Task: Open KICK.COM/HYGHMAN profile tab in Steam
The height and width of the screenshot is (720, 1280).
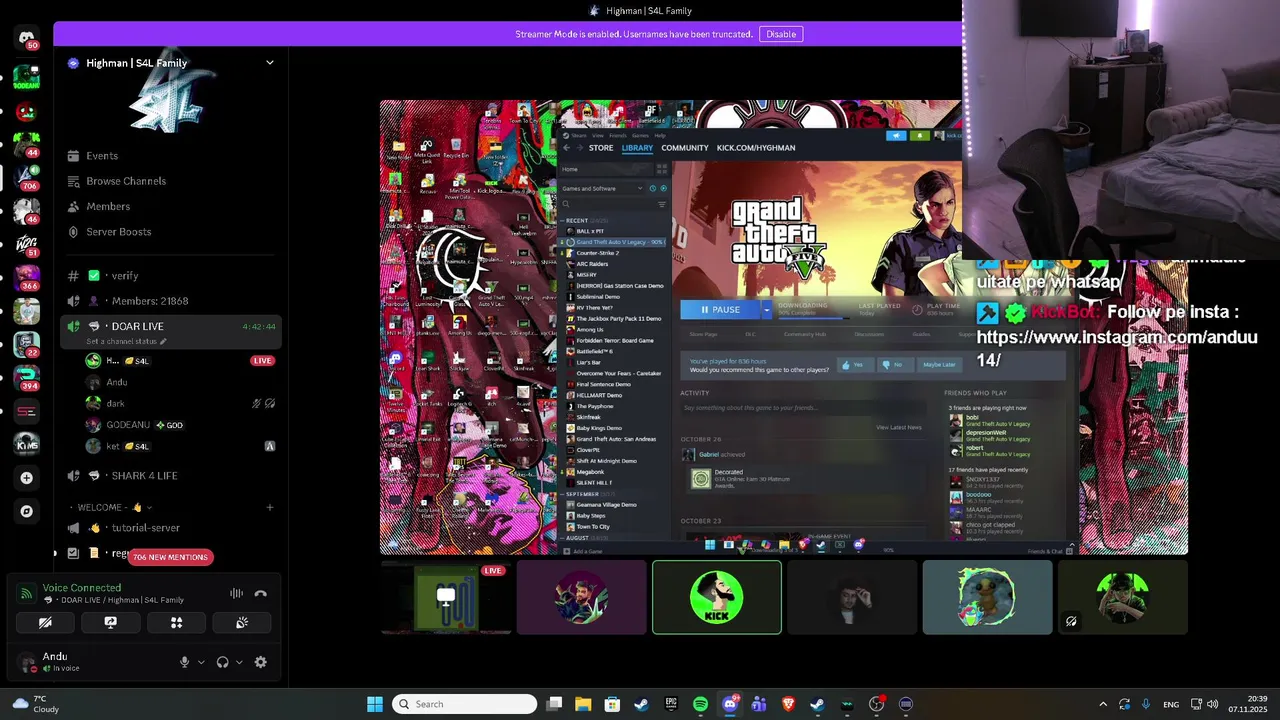Action: click(x=756, y=148)
